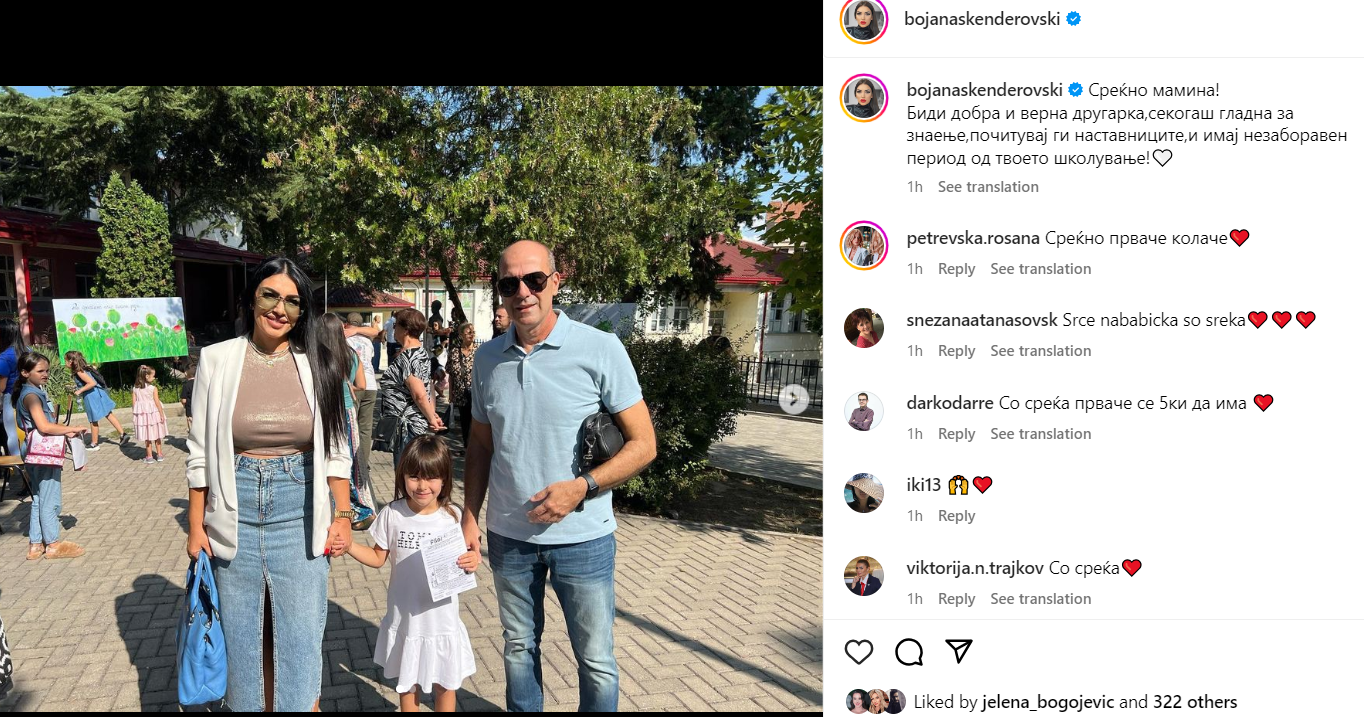Like the post with the heart icon

[x=859, y=652]
